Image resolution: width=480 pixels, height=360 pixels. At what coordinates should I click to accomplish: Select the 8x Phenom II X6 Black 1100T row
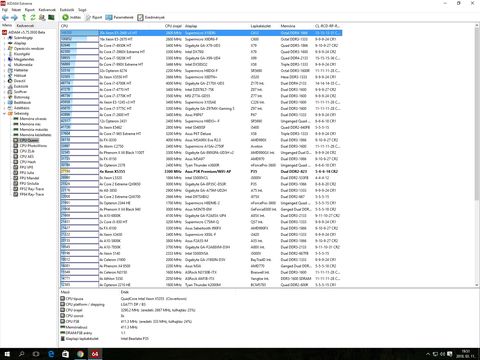coord(201,153)
